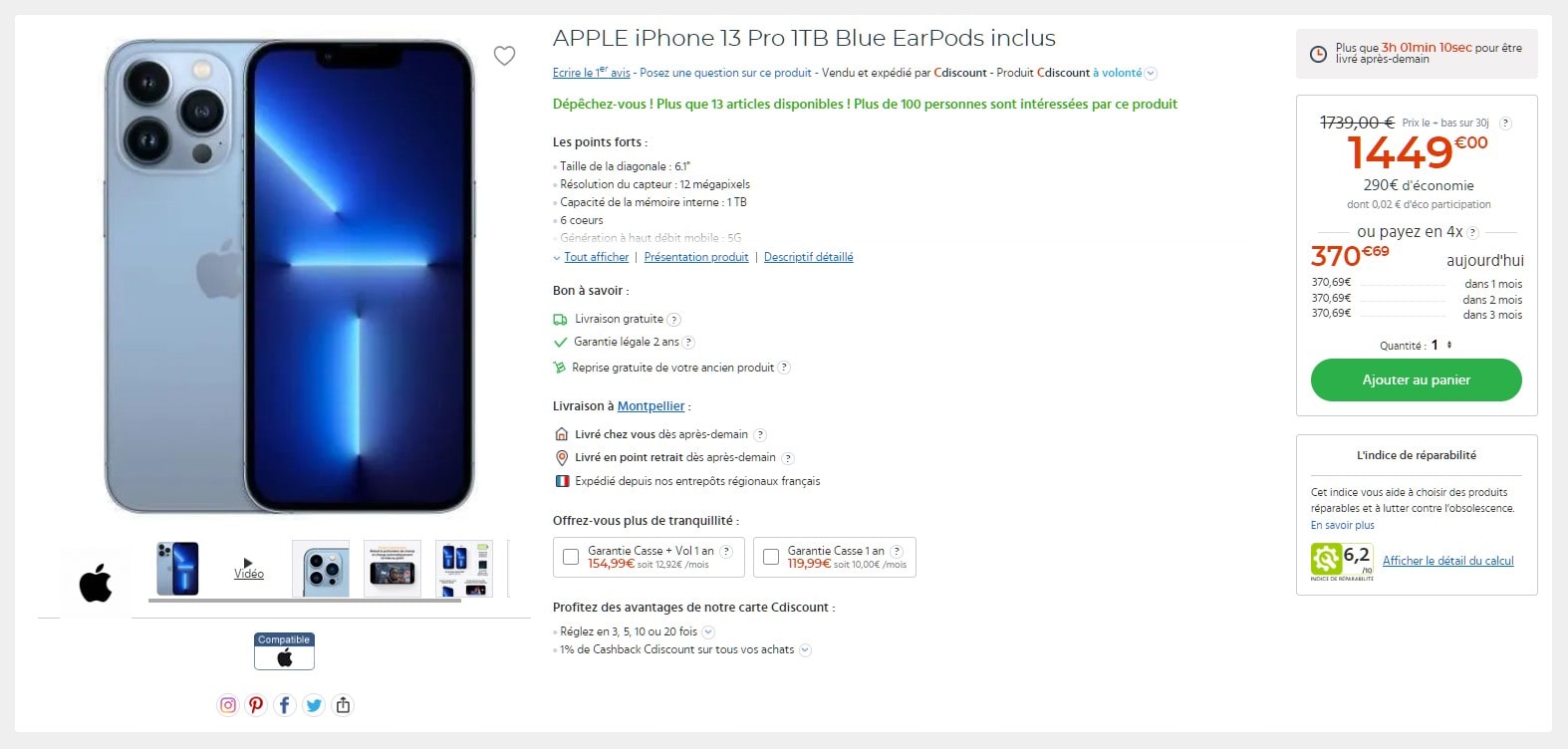Open help icon next to payez en 4x
This screenshot has height=749, width=1568.
(x=1473, y=233)
